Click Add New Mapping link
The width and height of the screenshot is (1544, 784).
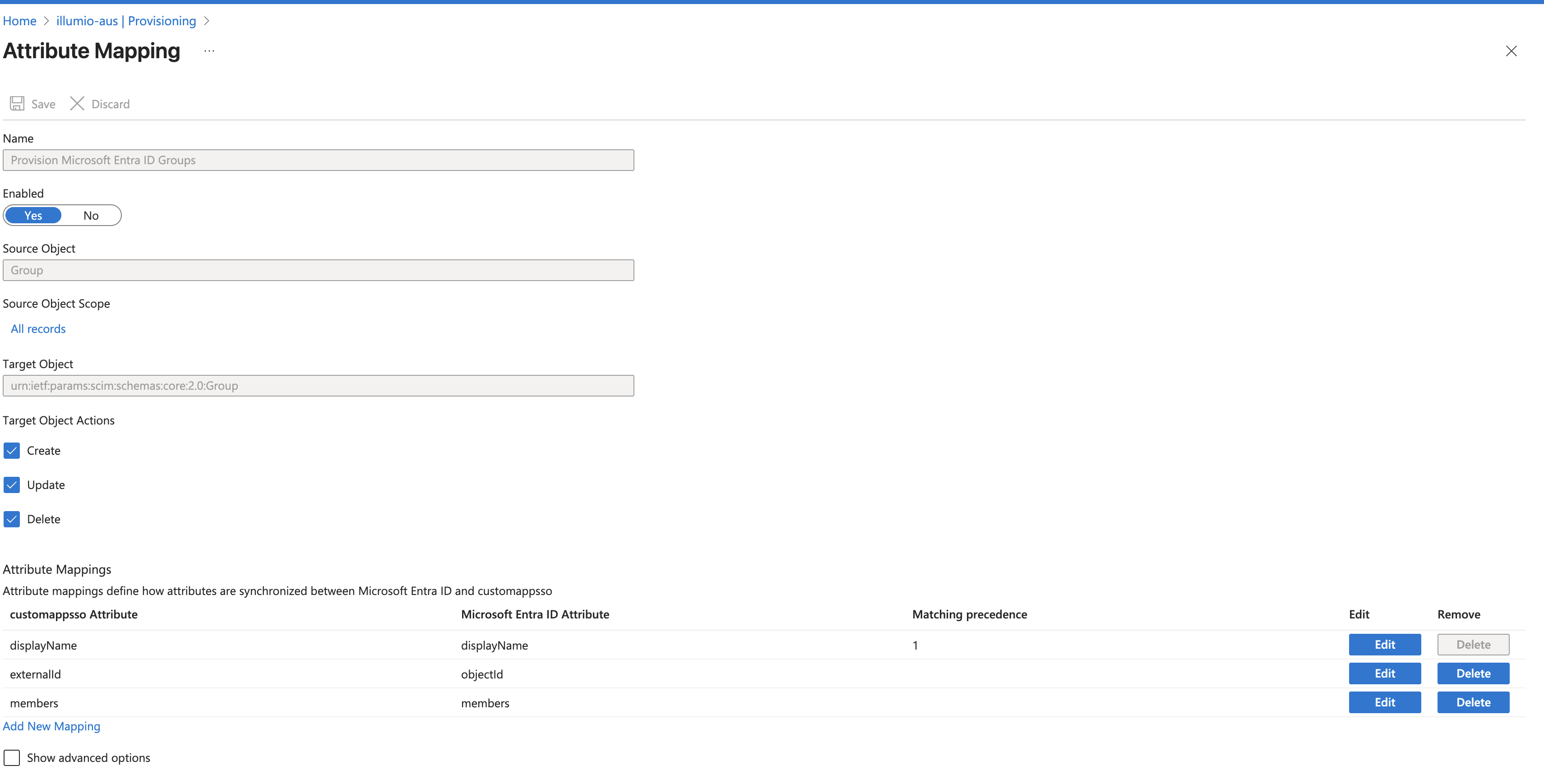point(51,726)
